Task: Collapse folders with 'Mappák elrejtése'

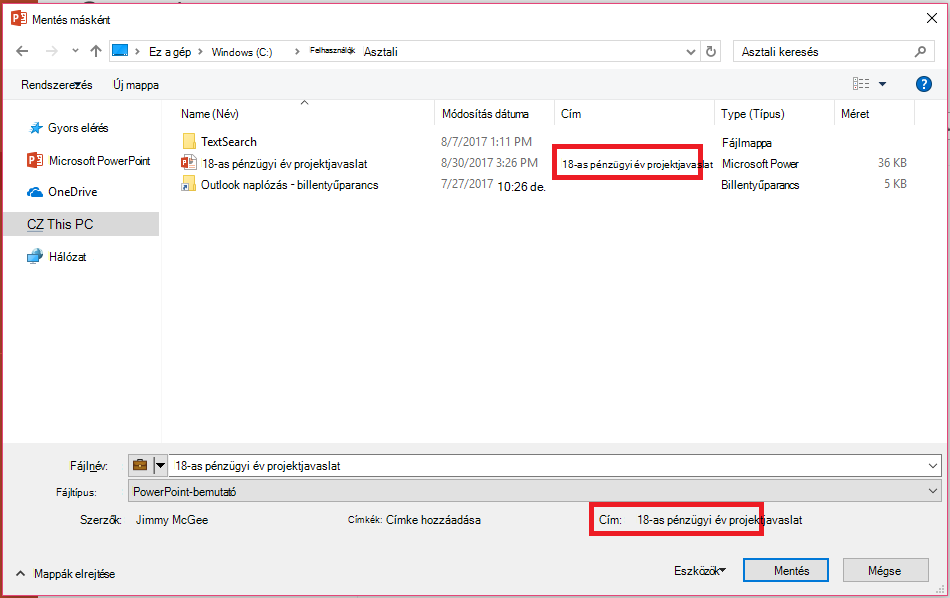Action: pos(65,574)
